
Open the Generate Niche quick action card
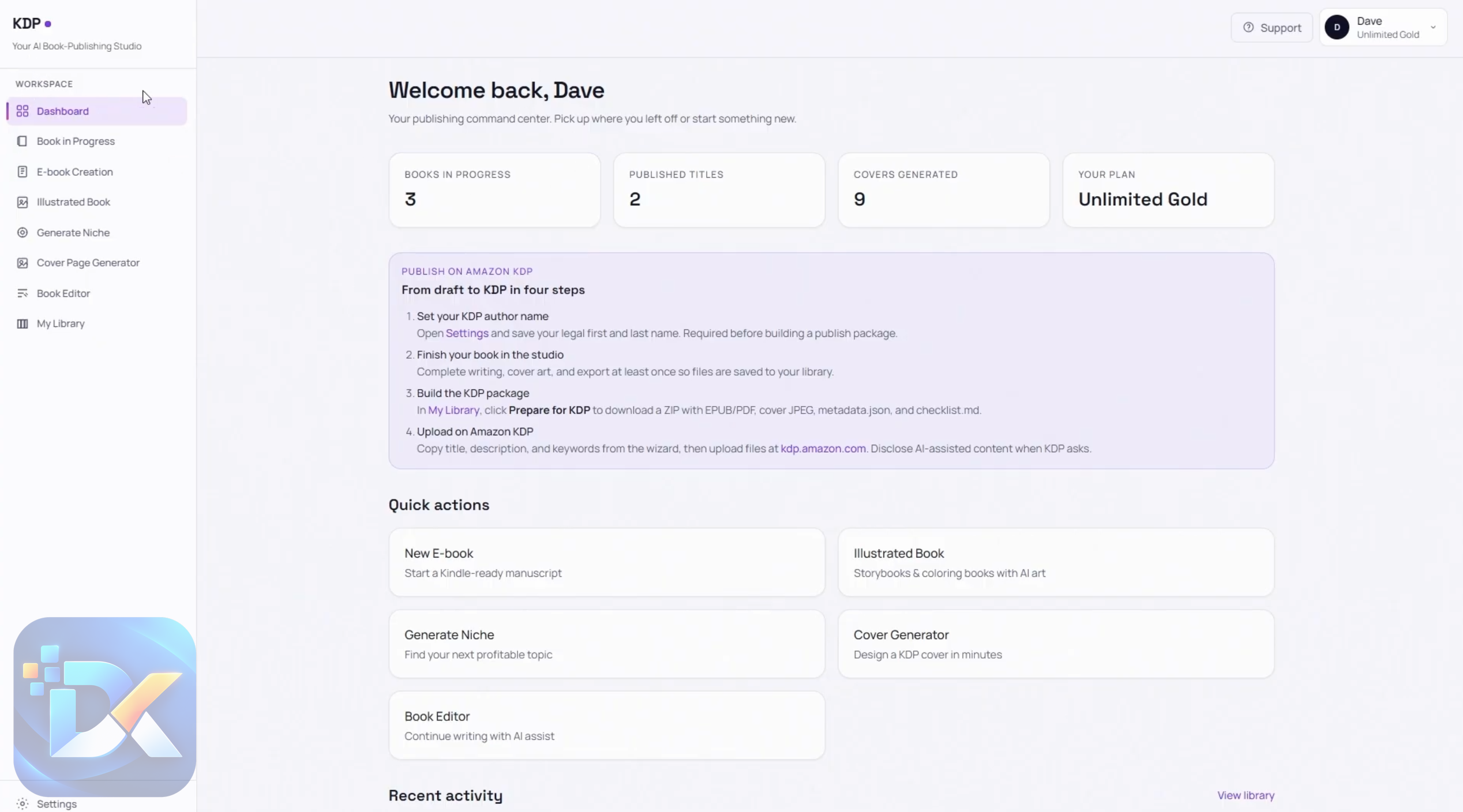coord(607,644)
